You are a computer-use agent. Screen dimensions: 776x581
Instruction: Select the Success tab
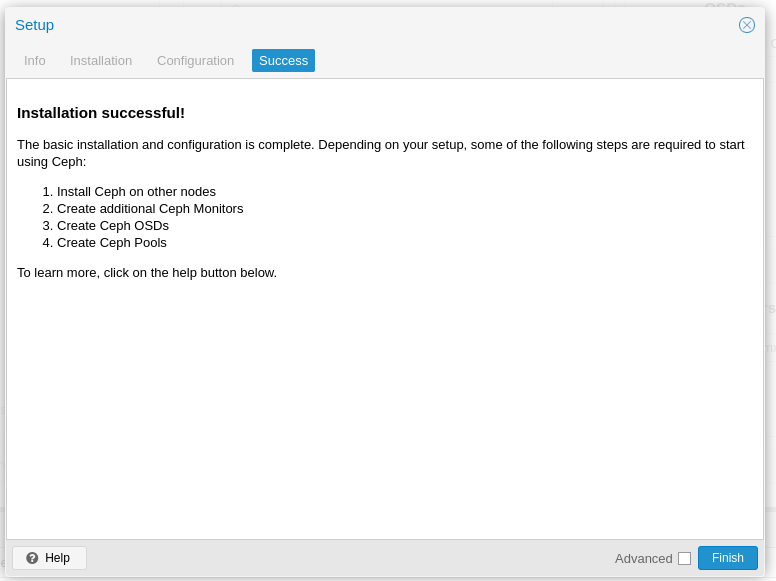click(x=283, y=61)
